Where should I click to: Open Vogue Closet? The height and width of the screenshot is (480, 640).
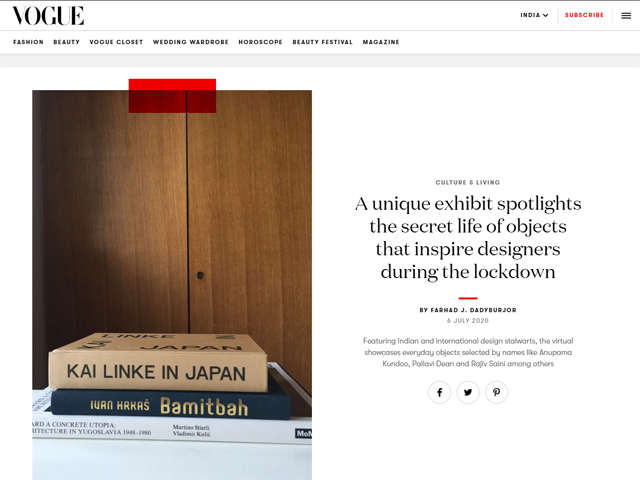click(x=116, y=42)
